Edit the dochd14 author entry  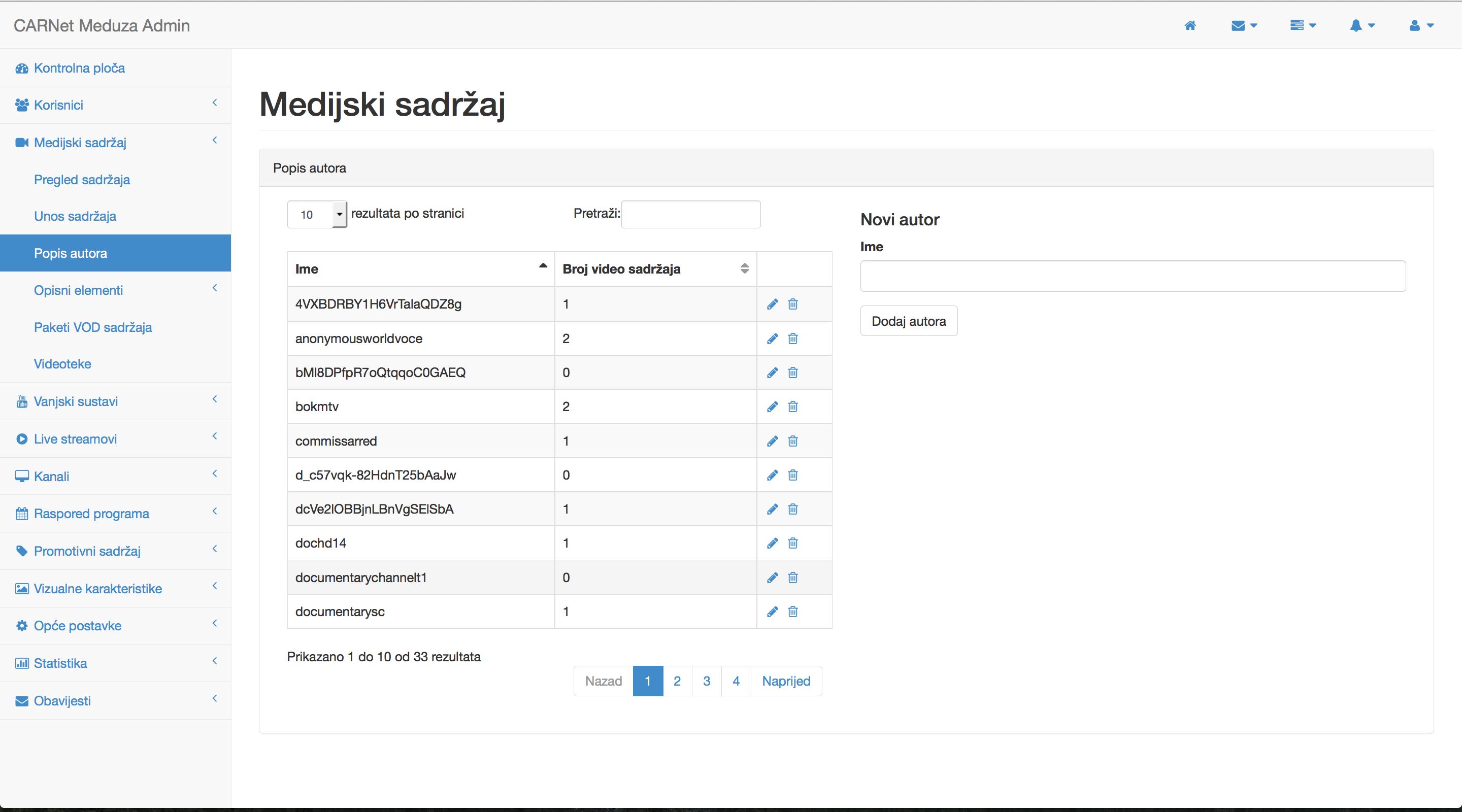[x=773, y=543]
